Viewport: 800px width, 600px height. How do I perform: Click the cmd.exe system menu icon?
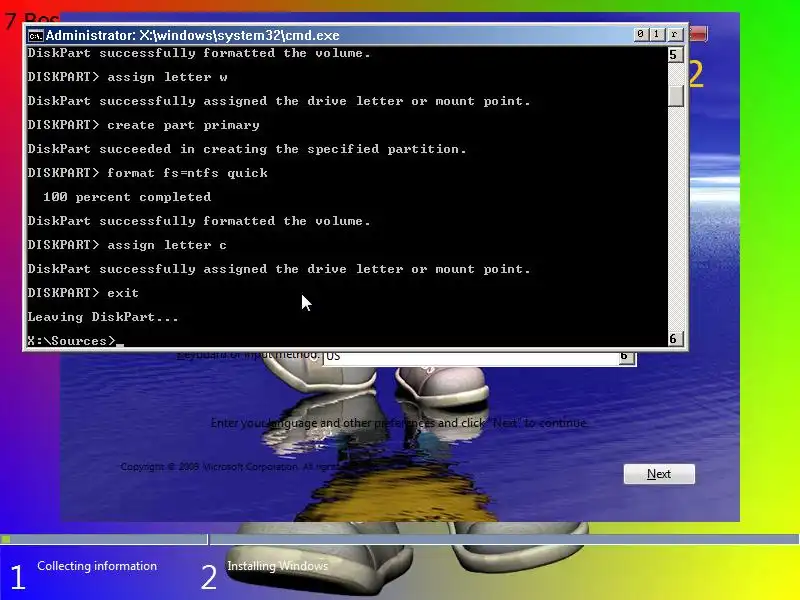click(35, 36)
